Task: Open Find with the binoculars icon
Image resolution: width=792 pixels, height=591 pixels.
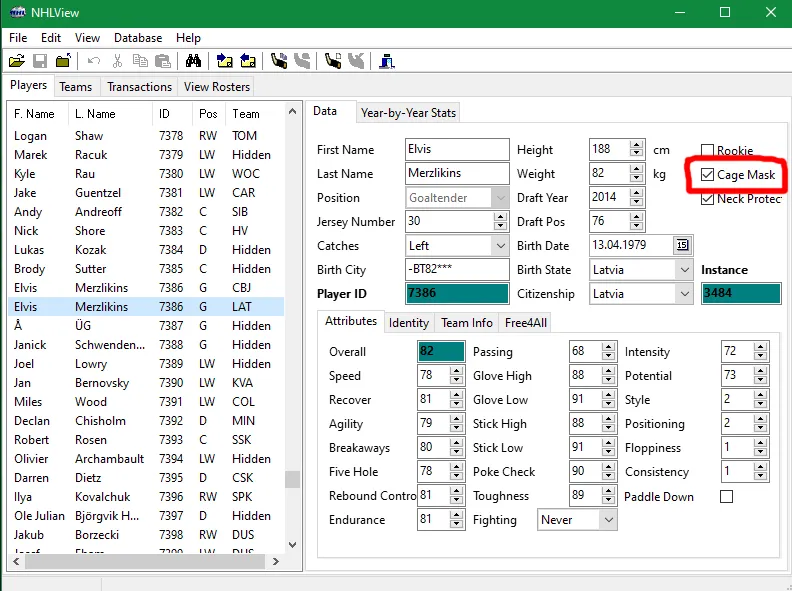Action: click(x=193, y=61)
